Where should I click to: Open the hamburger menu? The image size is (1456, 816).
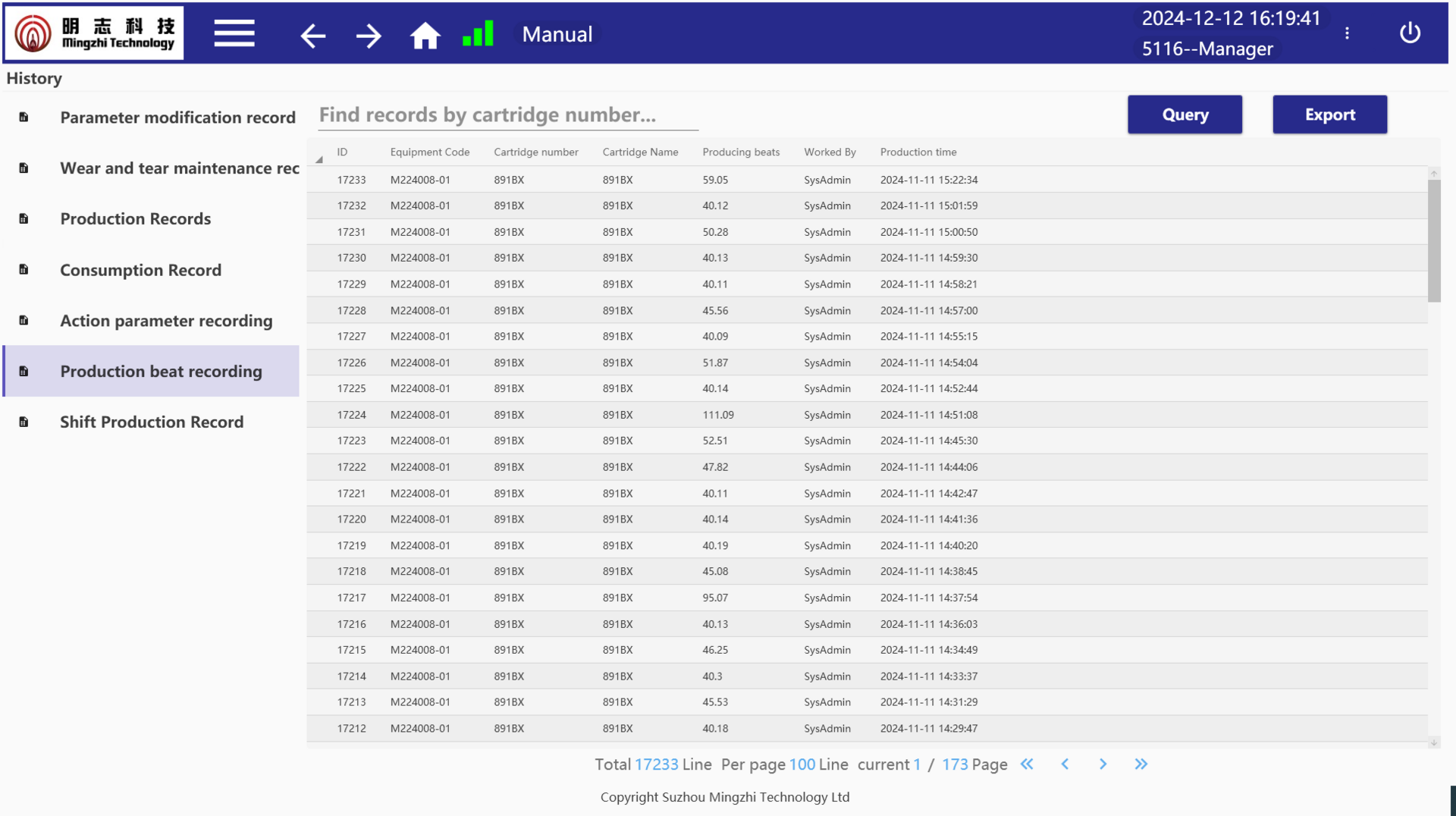click(x=234, y=34)
